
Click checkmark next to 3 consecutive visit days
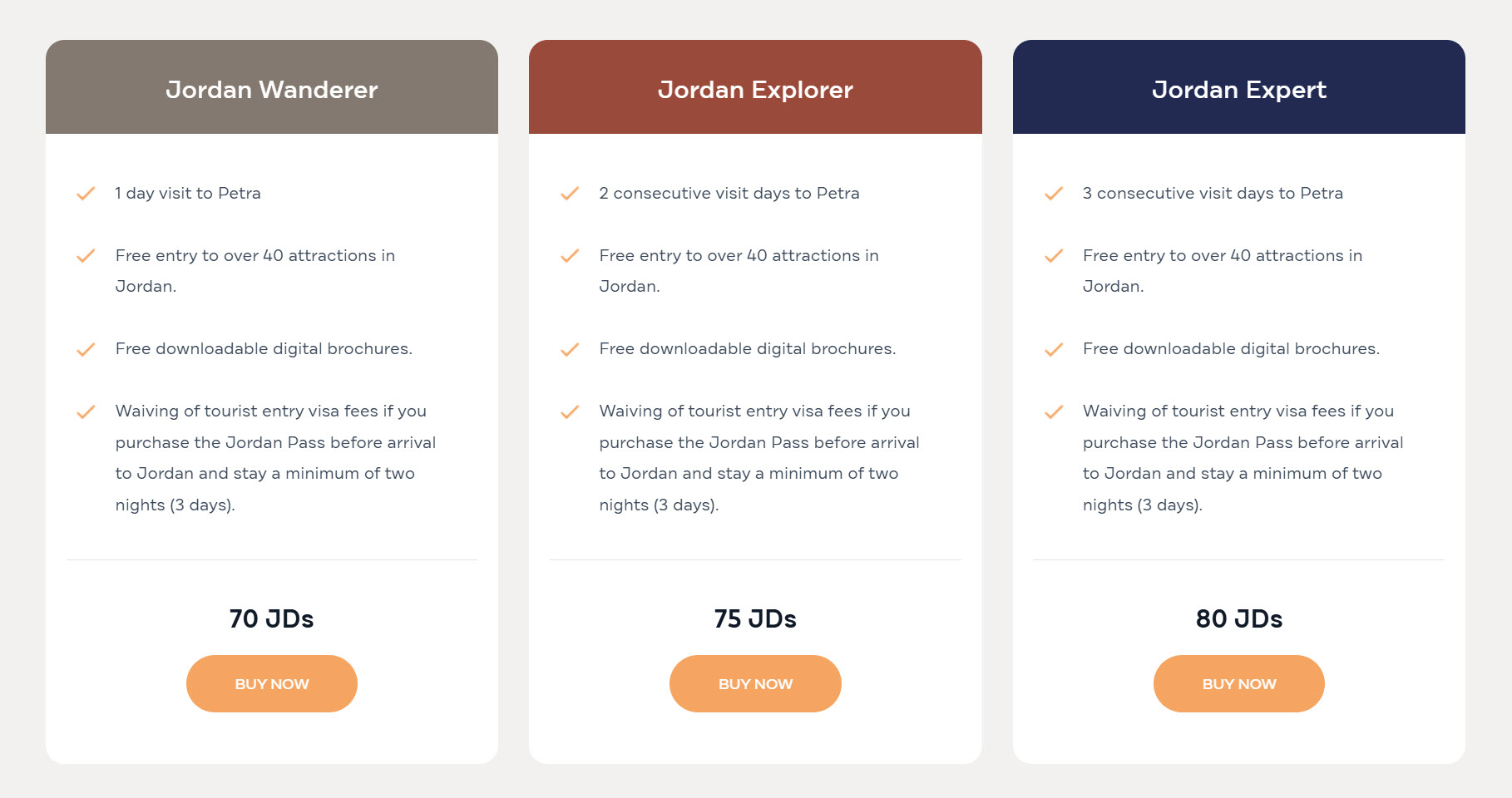(x=1054, y=194)
